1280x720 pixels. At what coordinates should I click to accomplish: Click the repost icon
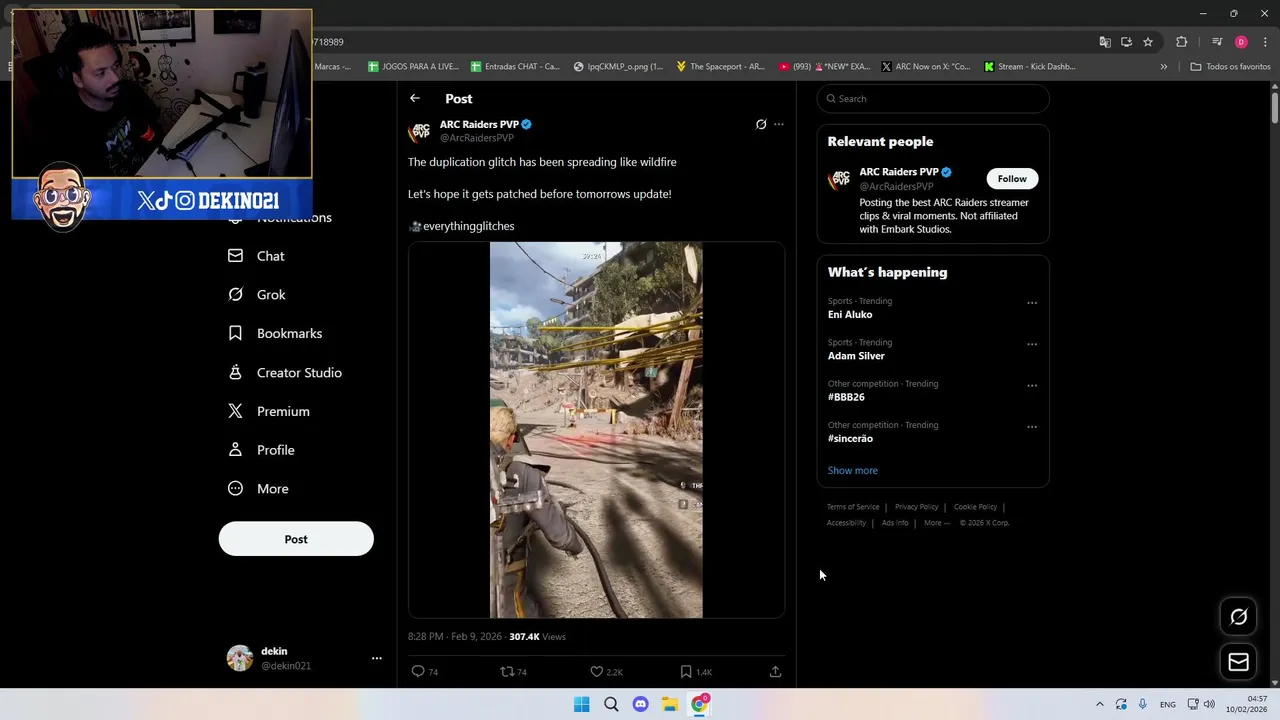506,672
